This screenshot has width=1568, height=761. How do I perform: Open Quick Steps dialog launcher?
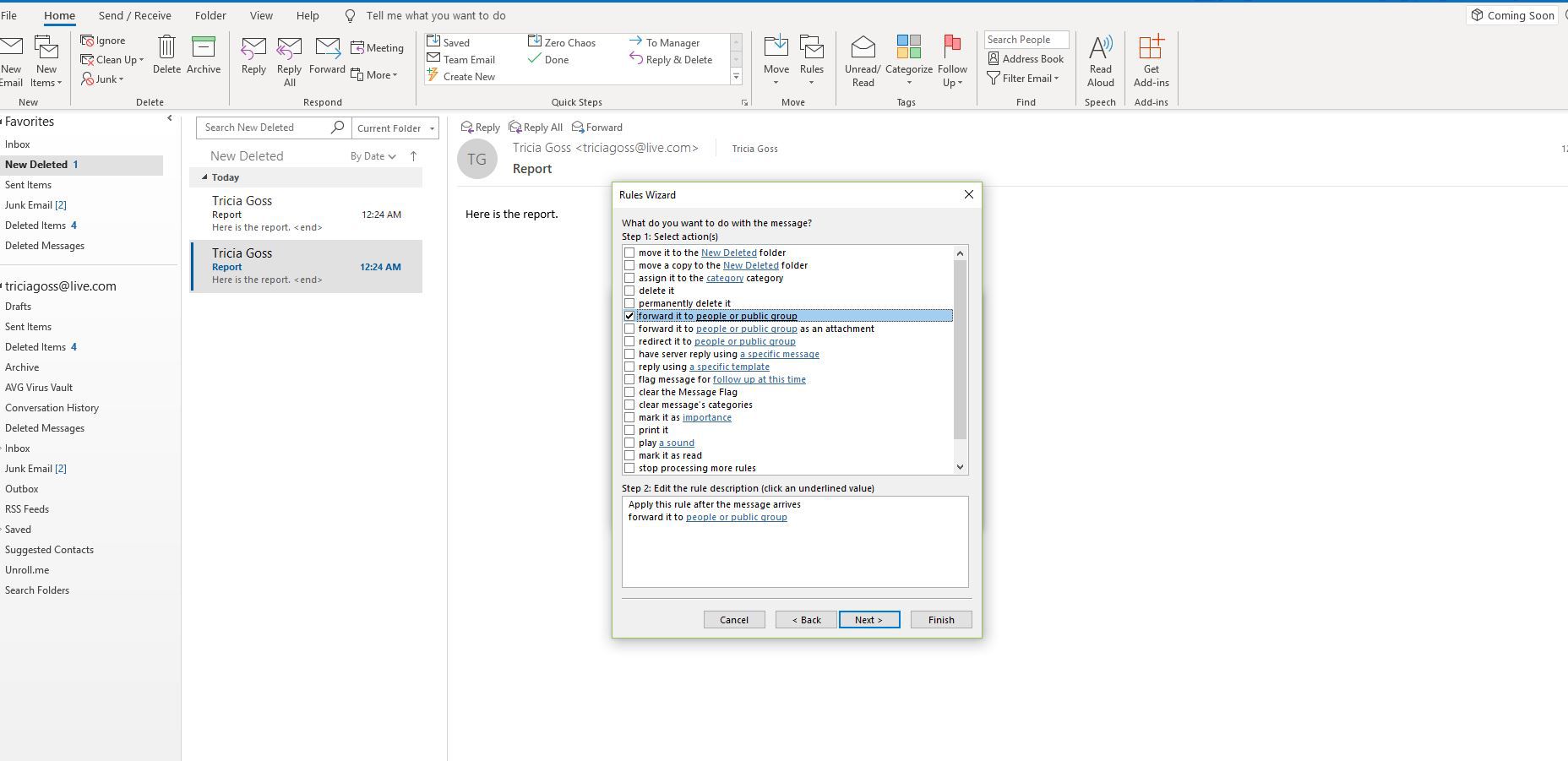tap(744, 103)
